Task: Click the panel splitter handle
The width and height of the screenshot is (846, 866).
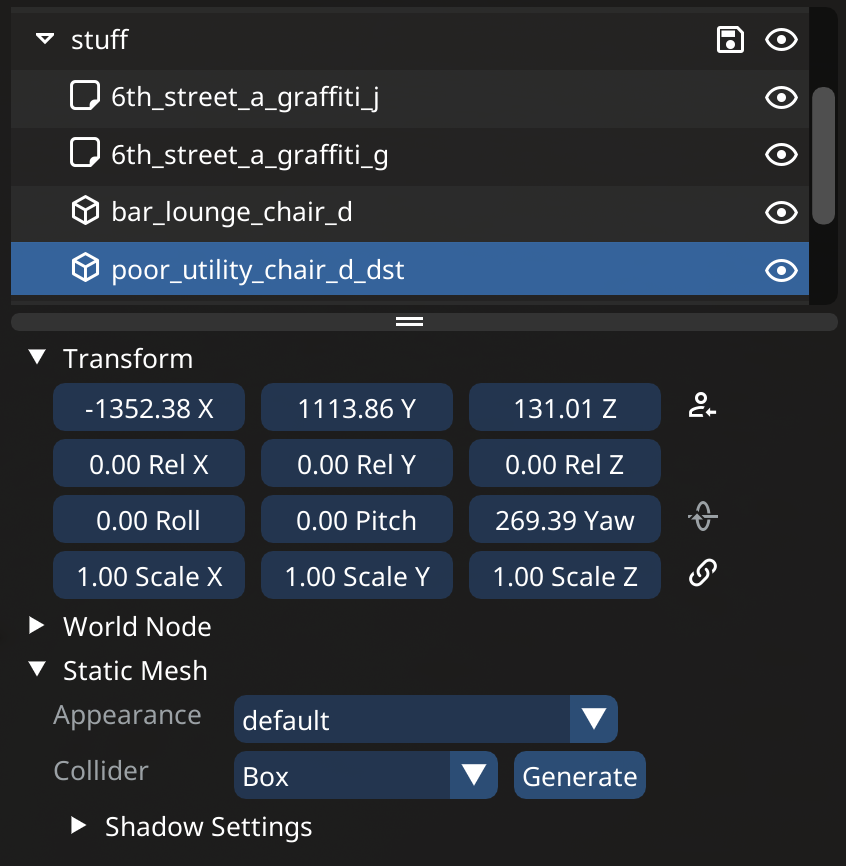Action: click(x=410, y=322)
